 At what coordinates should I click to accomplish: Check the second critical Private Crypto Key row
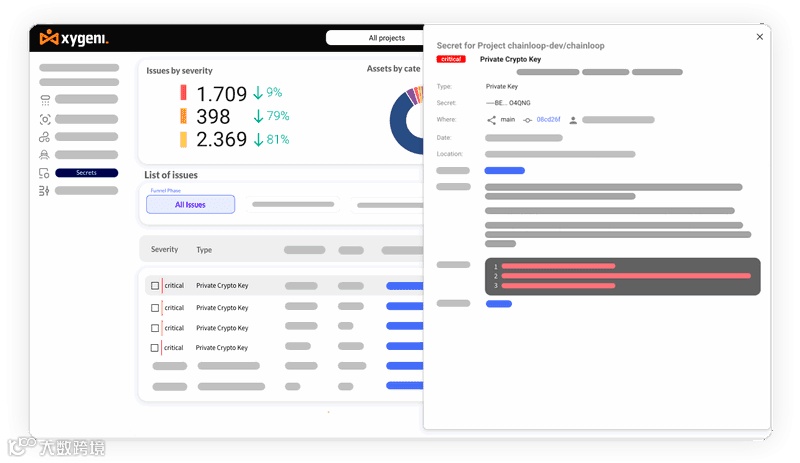pyautogui.click(x=155, y=308)
